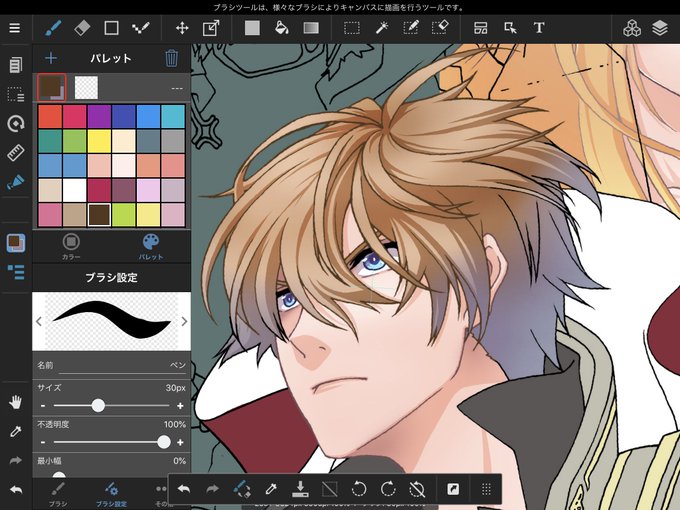680x510 pixels.
Task: Select the Gradient tool
Action: click(x=311, y=29)
